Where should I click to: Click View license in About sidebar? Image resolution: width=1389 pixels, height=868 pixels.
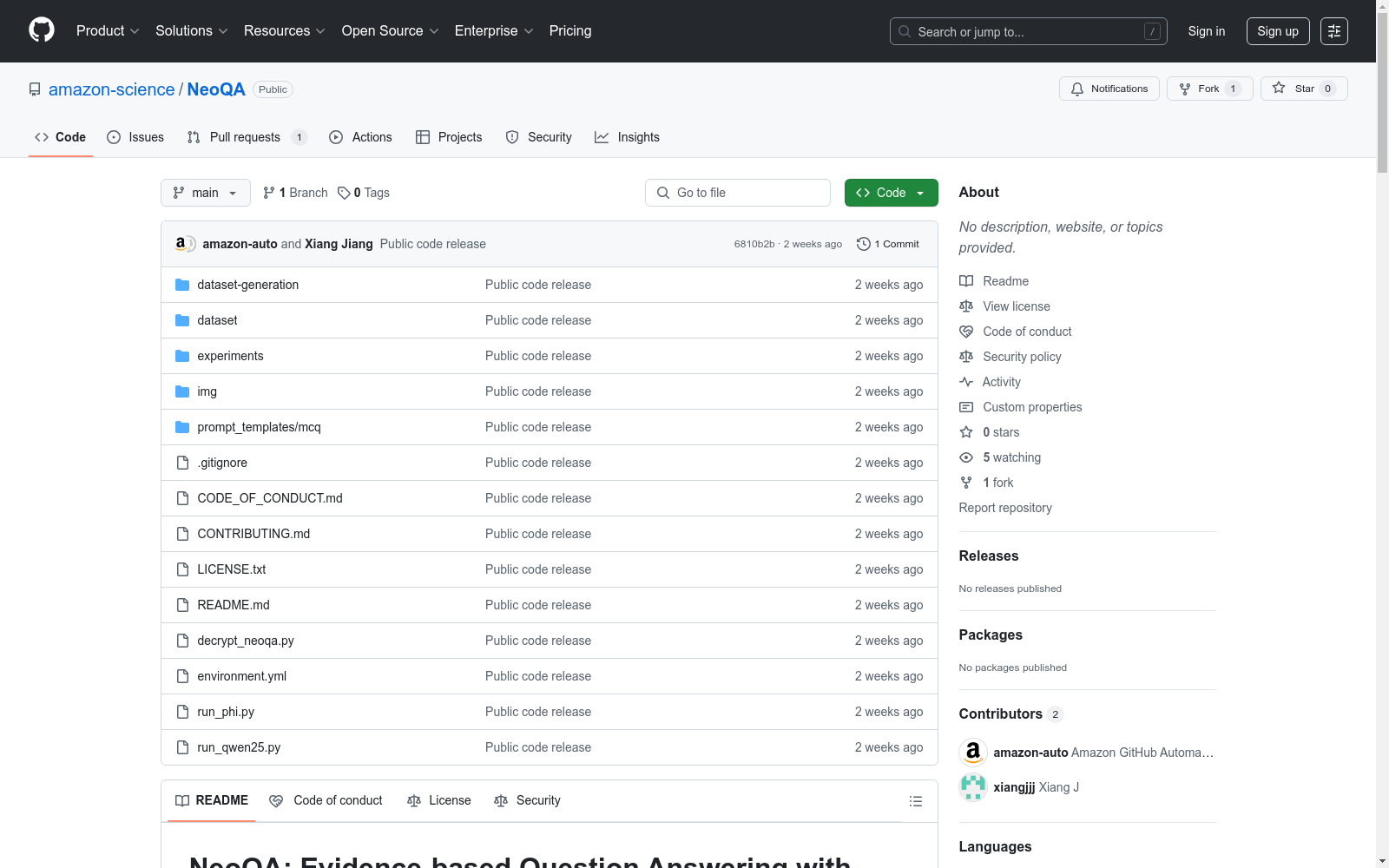[1017, 306]
